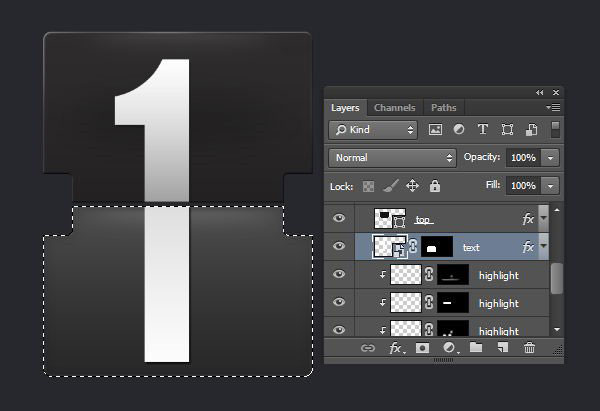The image size is (600, 411).
Task: Open the Kind filter type dropdown
Action: click(x=373, y=130)
